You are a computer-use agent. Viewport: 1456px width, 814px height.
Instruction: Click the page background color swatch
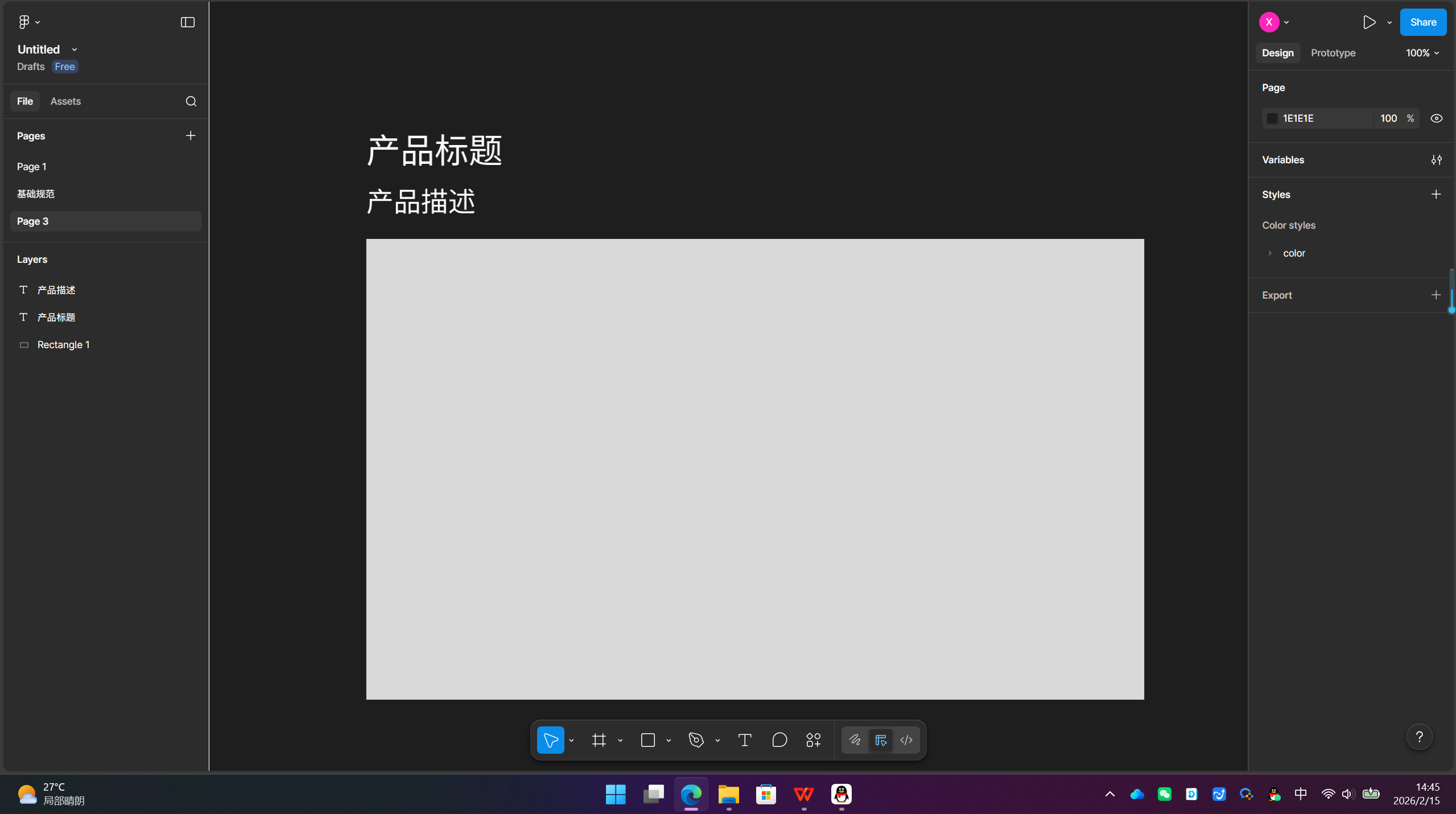1273,118
